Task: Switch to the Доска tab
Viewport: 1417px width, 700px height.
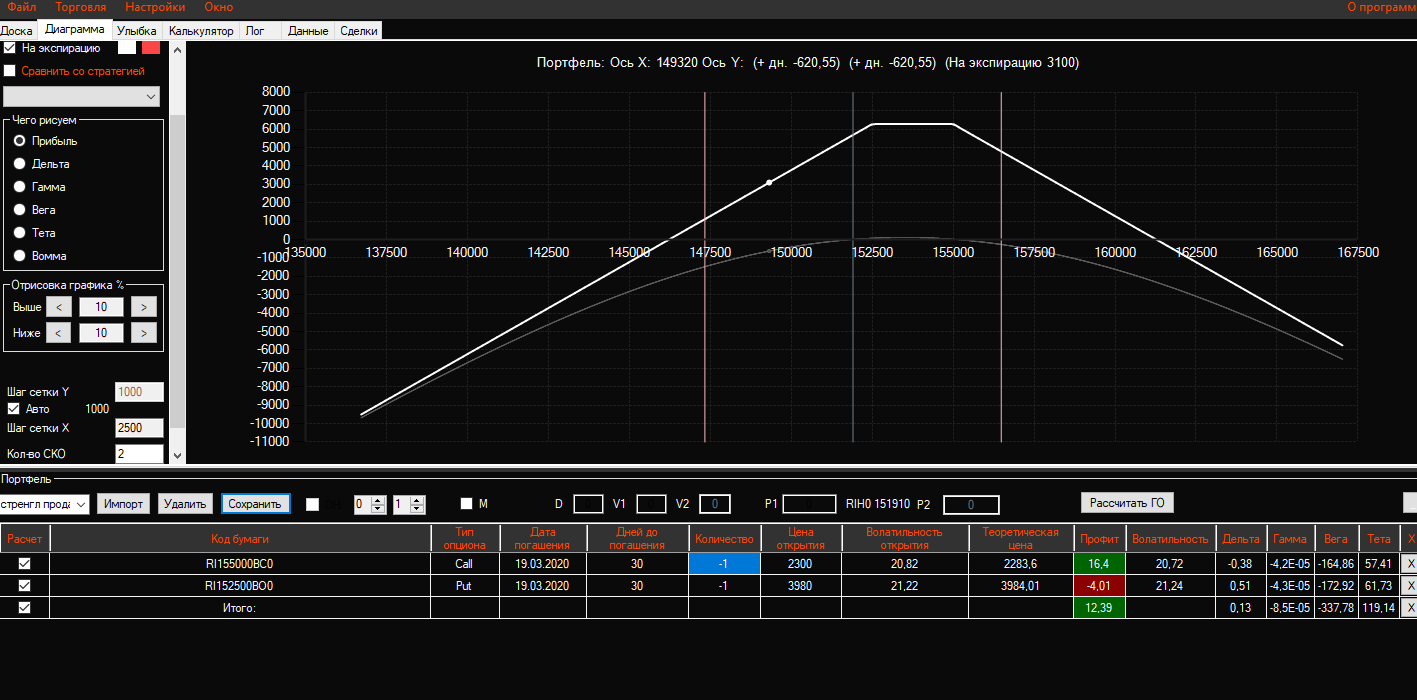Action: tap(16, 31)
